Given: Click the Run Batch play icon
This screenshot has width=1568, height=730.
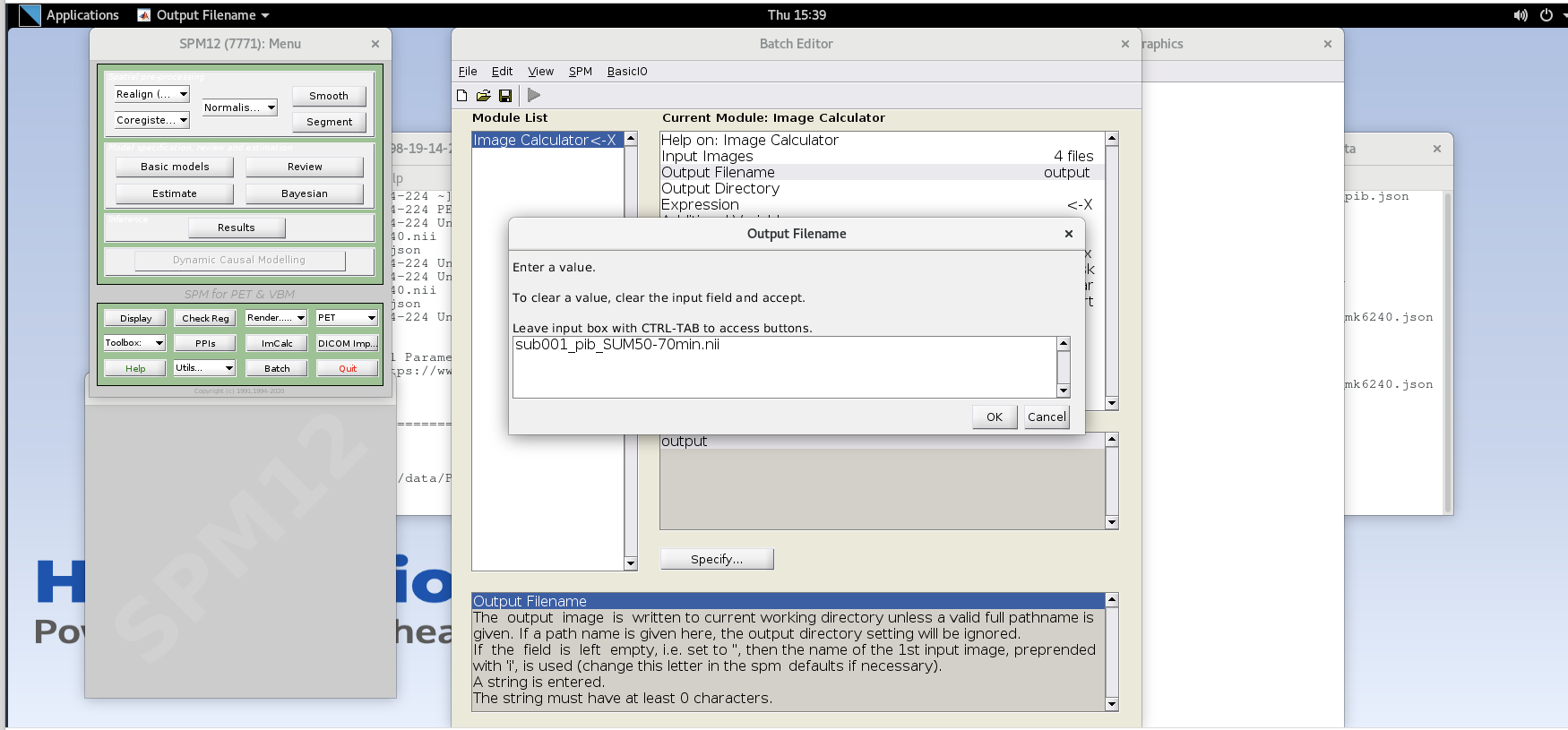Looking at the screenshot, I should pos(534,95).
